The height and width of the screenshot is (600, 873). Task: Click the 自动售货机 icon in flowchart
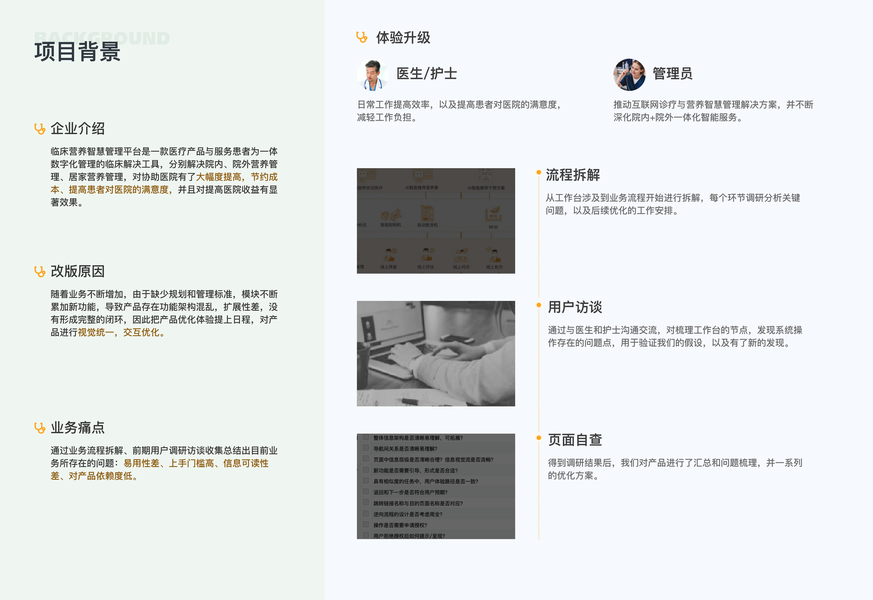pos(427,214)
